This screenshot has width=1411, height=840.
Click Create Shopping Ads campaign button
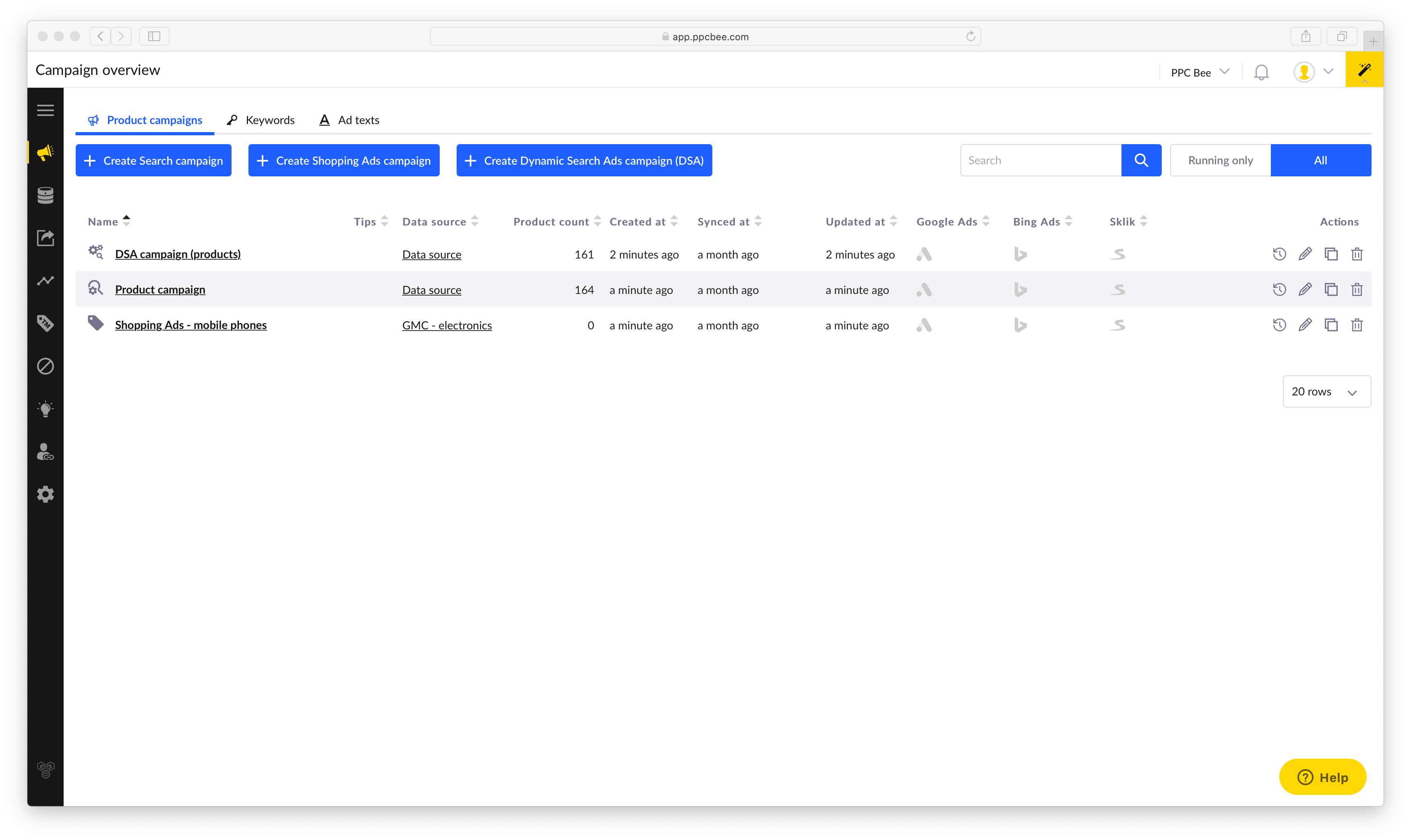[x=343, y=160]
